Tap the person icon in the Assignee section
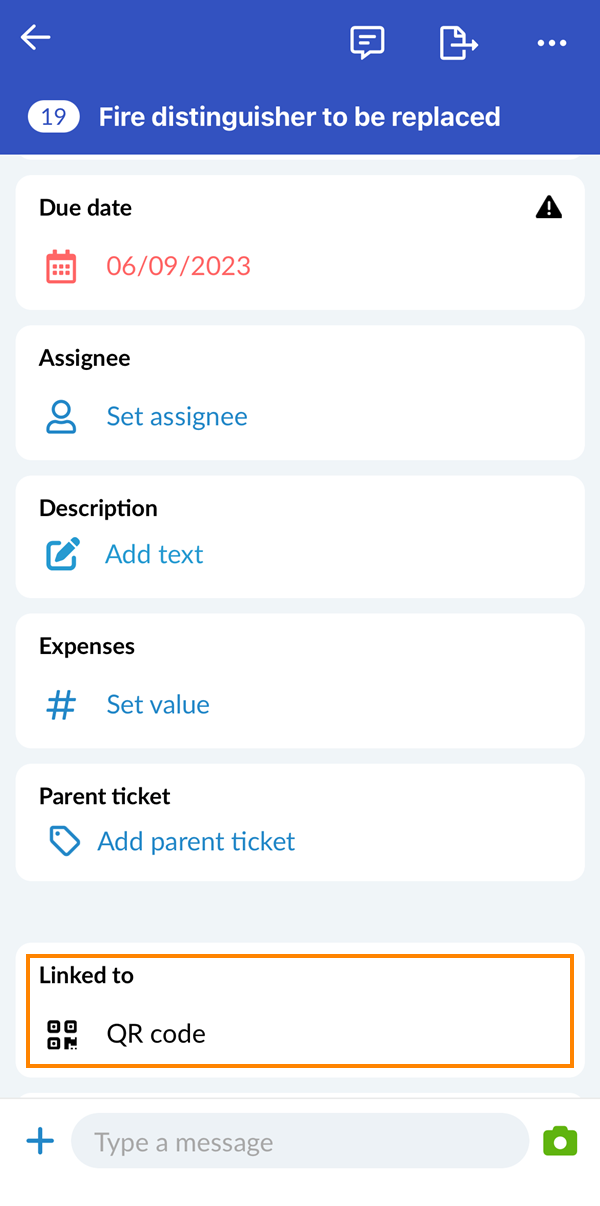 [x=60, y=416]
